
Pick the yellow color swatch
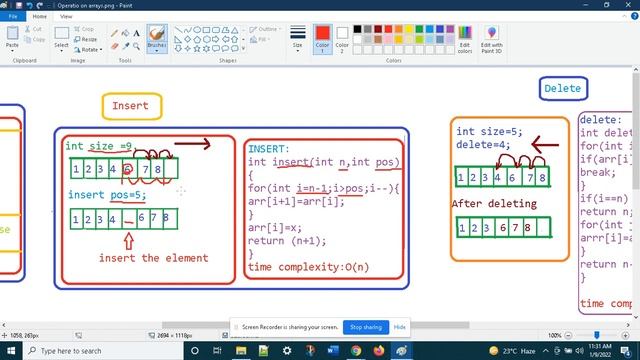(409, 29)
